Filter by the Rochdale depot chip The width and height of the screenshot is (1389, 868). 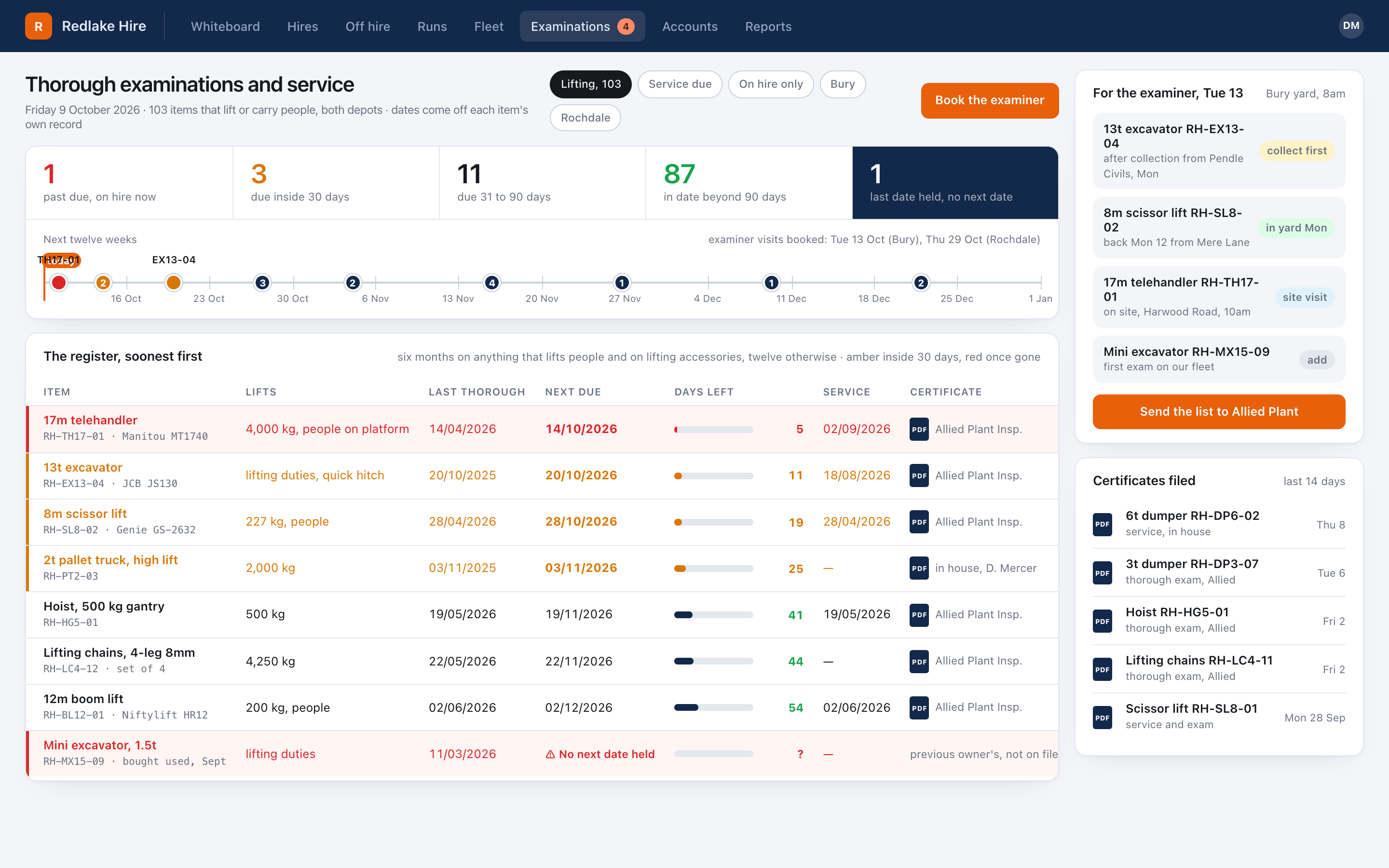pyautogui.click(x=586, y=118)
